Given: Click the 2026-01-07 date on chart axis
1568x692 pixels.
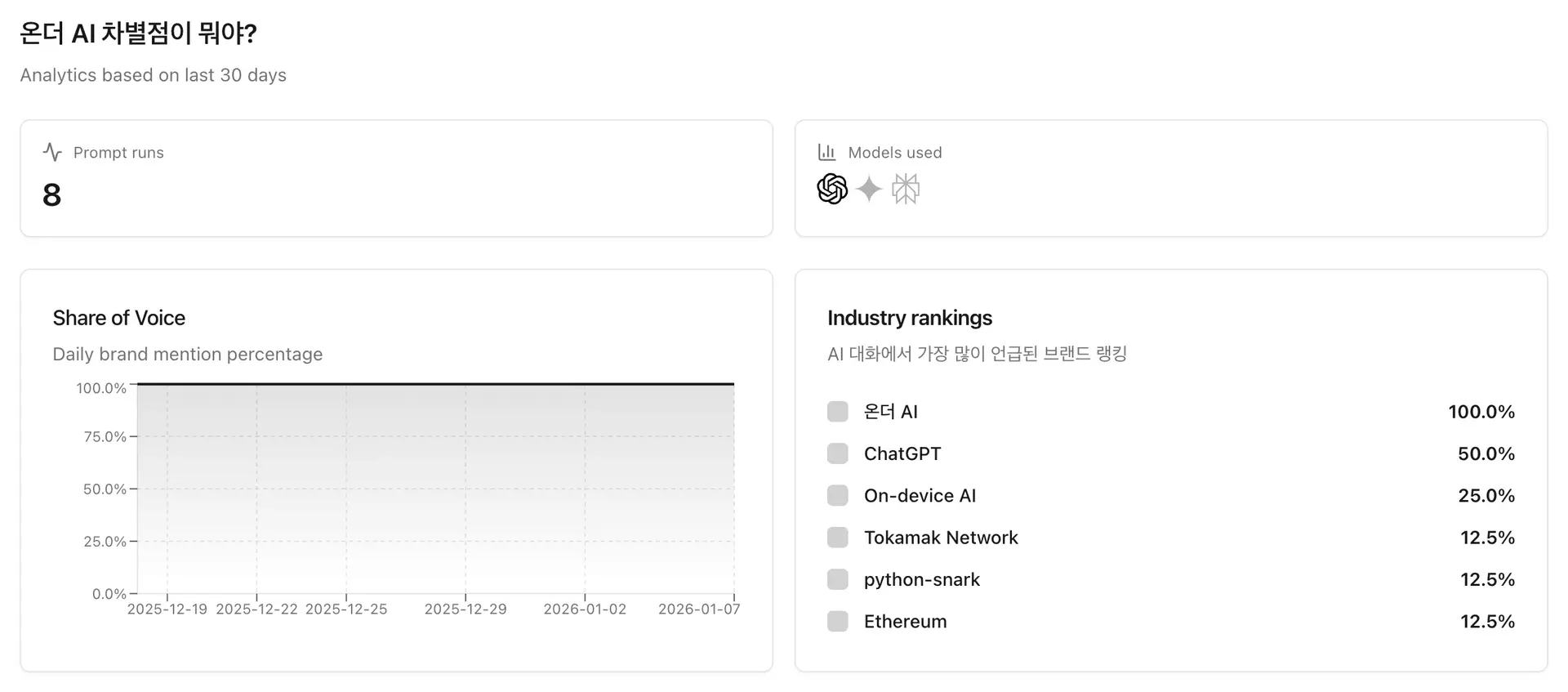Looking at the screenshot, I should coord(699,609).
